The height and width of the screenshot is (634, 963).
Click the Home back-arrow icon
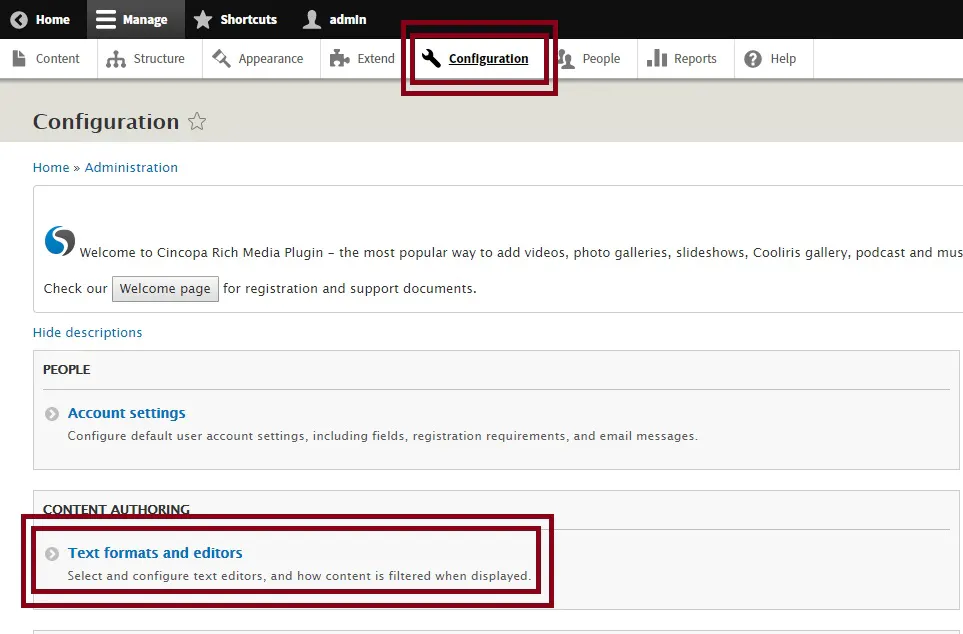[x=19, y=20]
